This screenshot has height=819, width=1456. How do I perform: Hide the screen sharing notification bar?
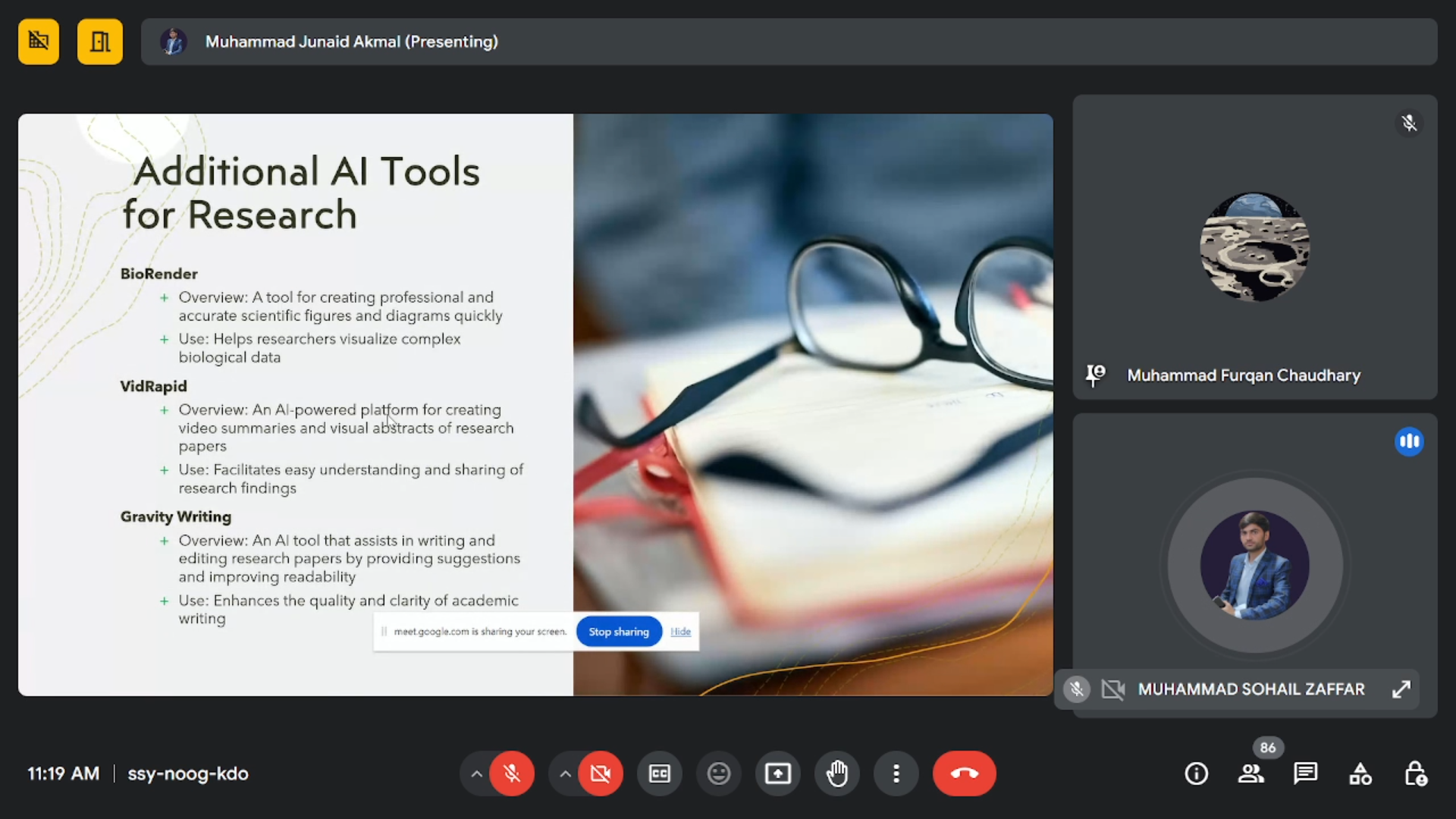[x=680, y=632]
